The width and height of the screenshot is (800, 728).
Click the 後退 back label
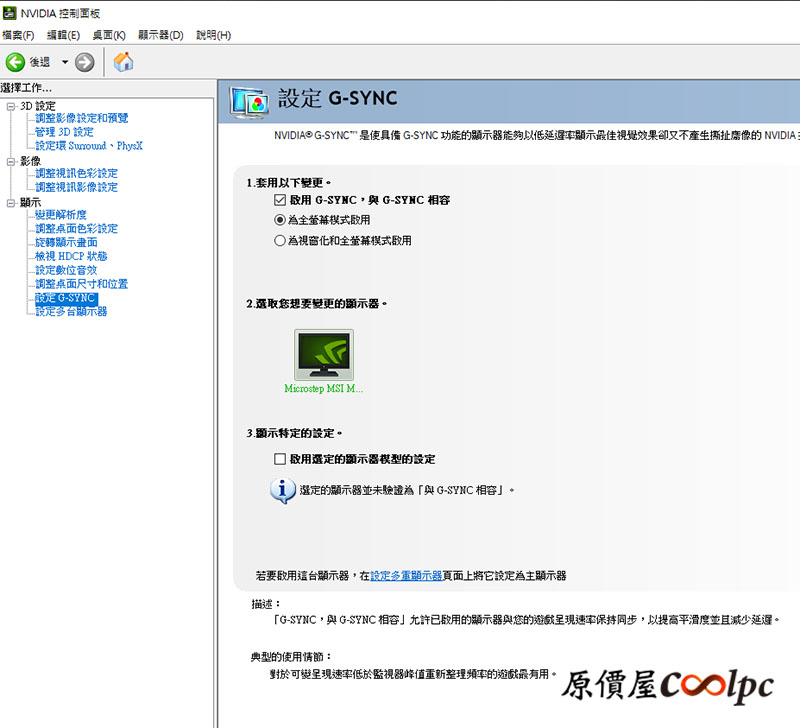point(40,62)
